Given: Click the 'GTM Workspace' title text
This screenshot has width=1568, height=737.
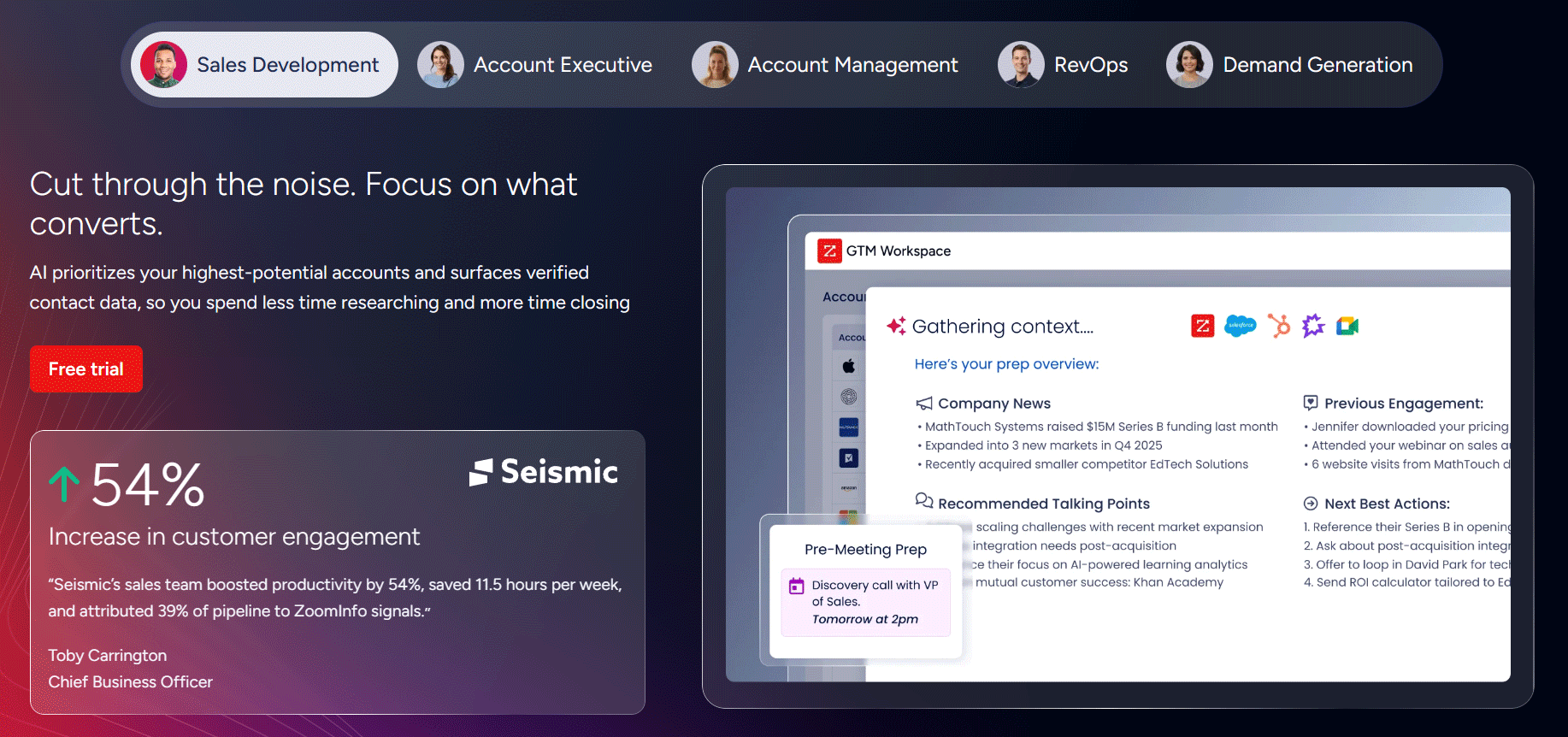Looking at the screenshot, I should [x=899, y=251].
